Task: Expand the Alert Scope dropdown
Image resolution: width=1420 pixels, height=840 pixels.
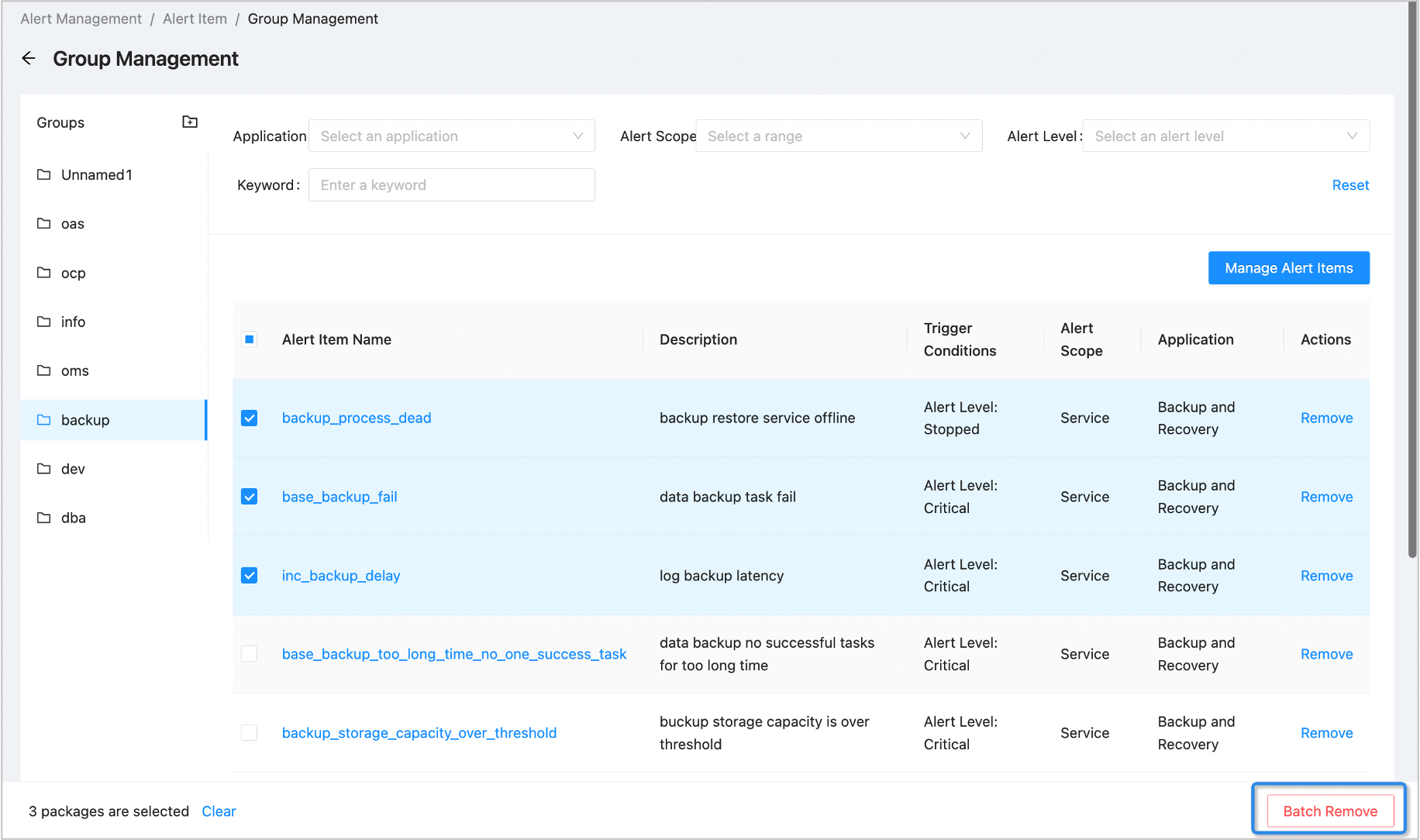Action: tap(839, 136)
